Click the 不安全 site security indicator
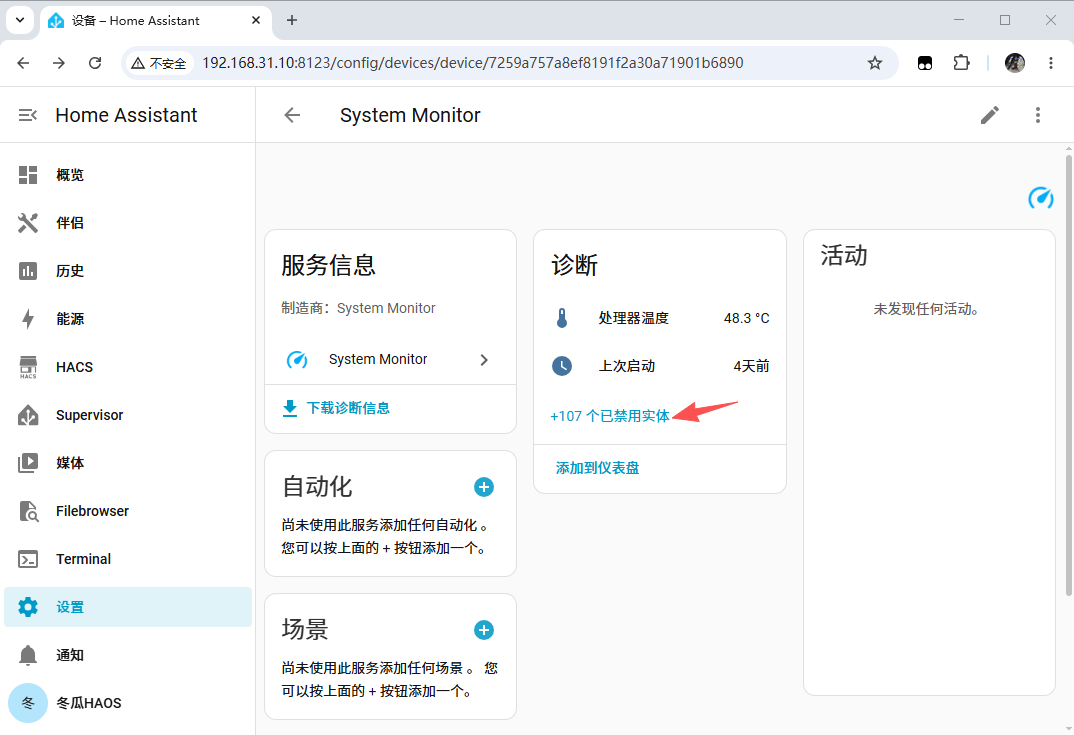Image resolution: width=1074 pixels, height=735 pixels. click(159, 63)
